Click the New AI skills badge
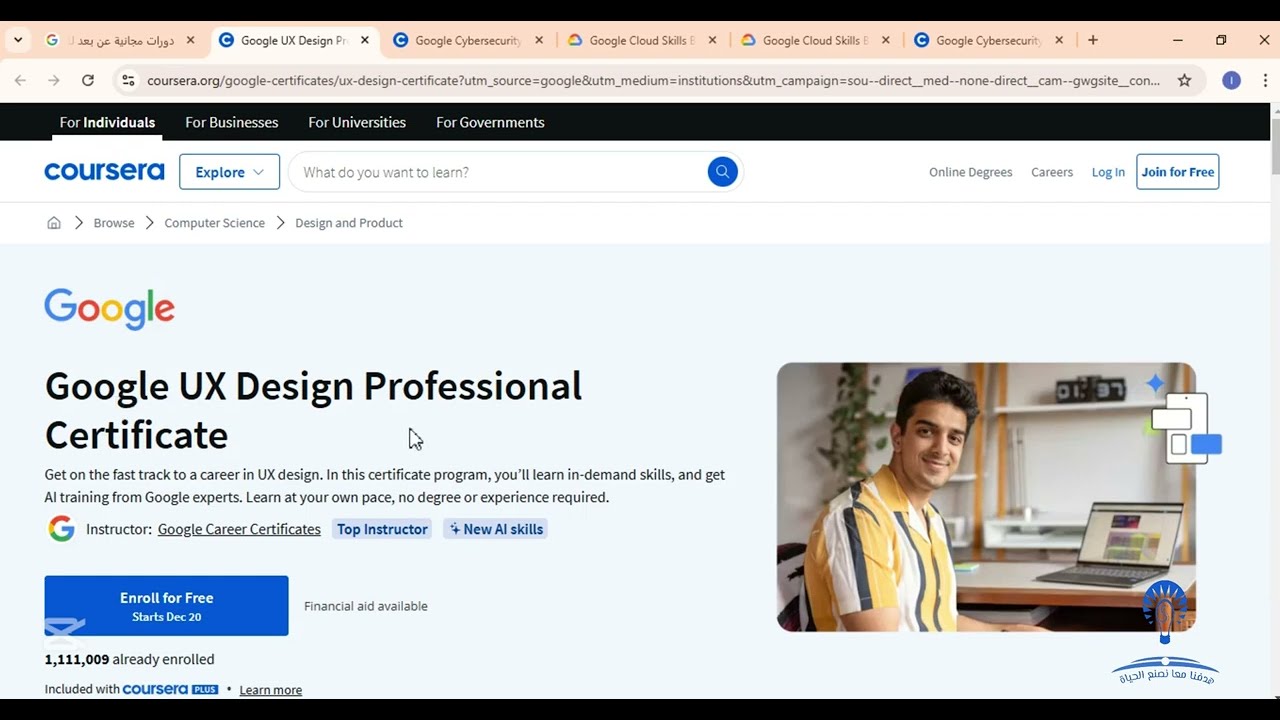The height and width of the screenshot is (720, 1280). coord(496,529)
